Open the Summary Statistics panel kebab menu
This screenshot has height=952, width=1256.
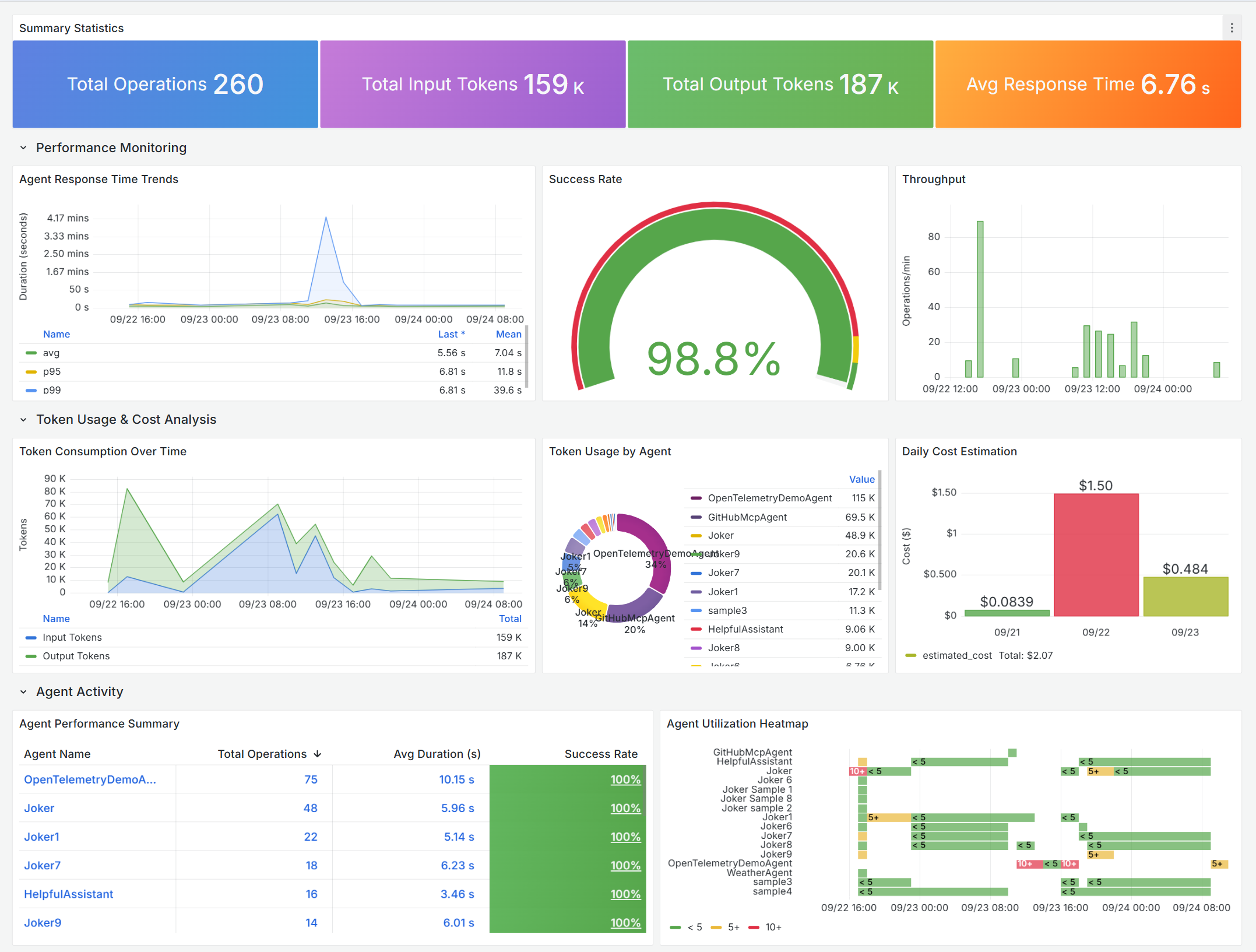click(1232, 28)
